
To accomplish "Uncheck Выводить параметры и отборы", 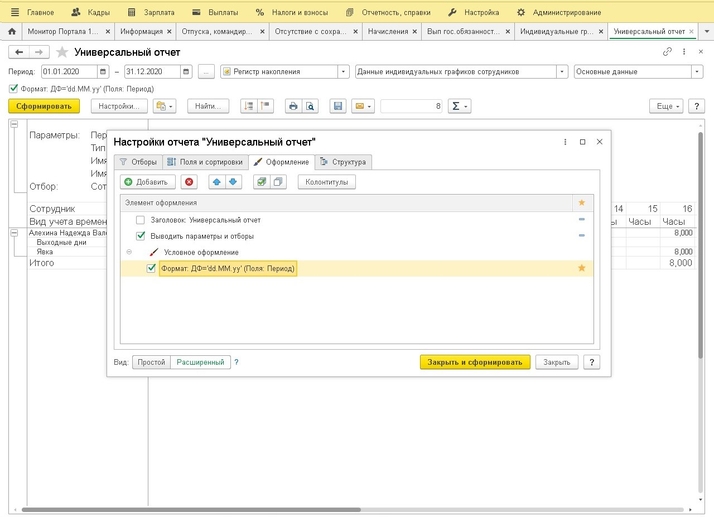I will (141, 235).
